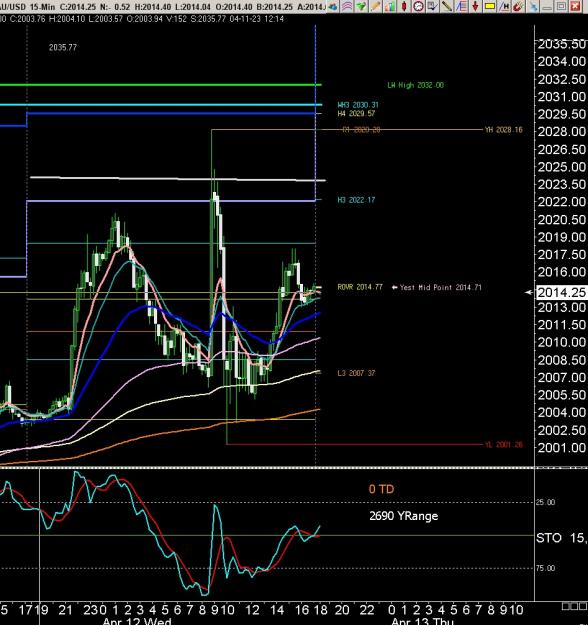Click the LW High 2032.00 level label
The width and height of the screenshot is (588, 625).
click(415, 85)
